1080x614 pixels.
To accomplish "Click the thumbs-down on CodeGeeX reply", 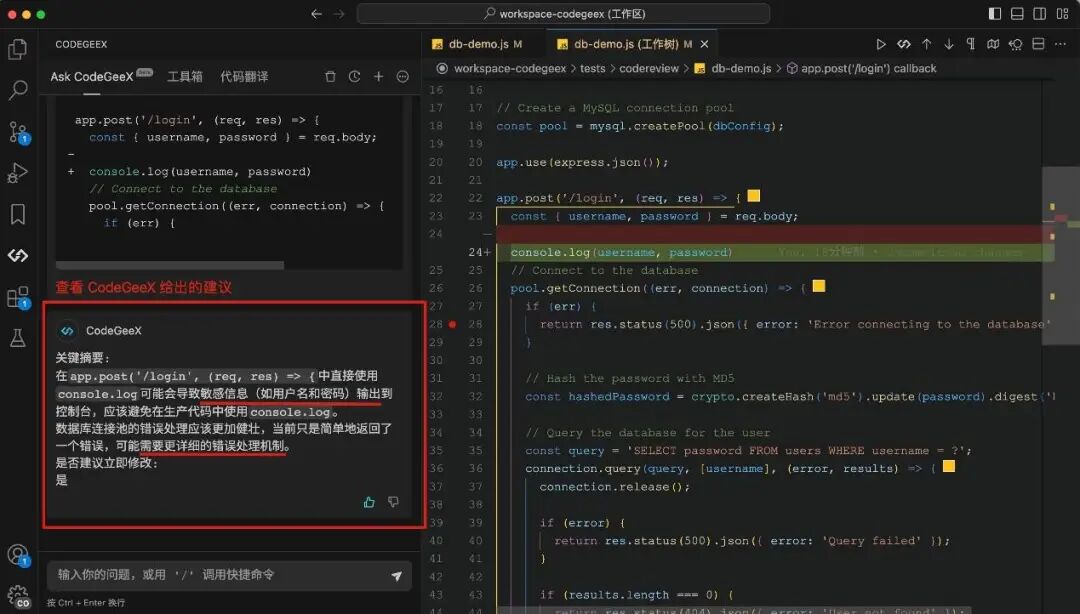I will 393,502.
